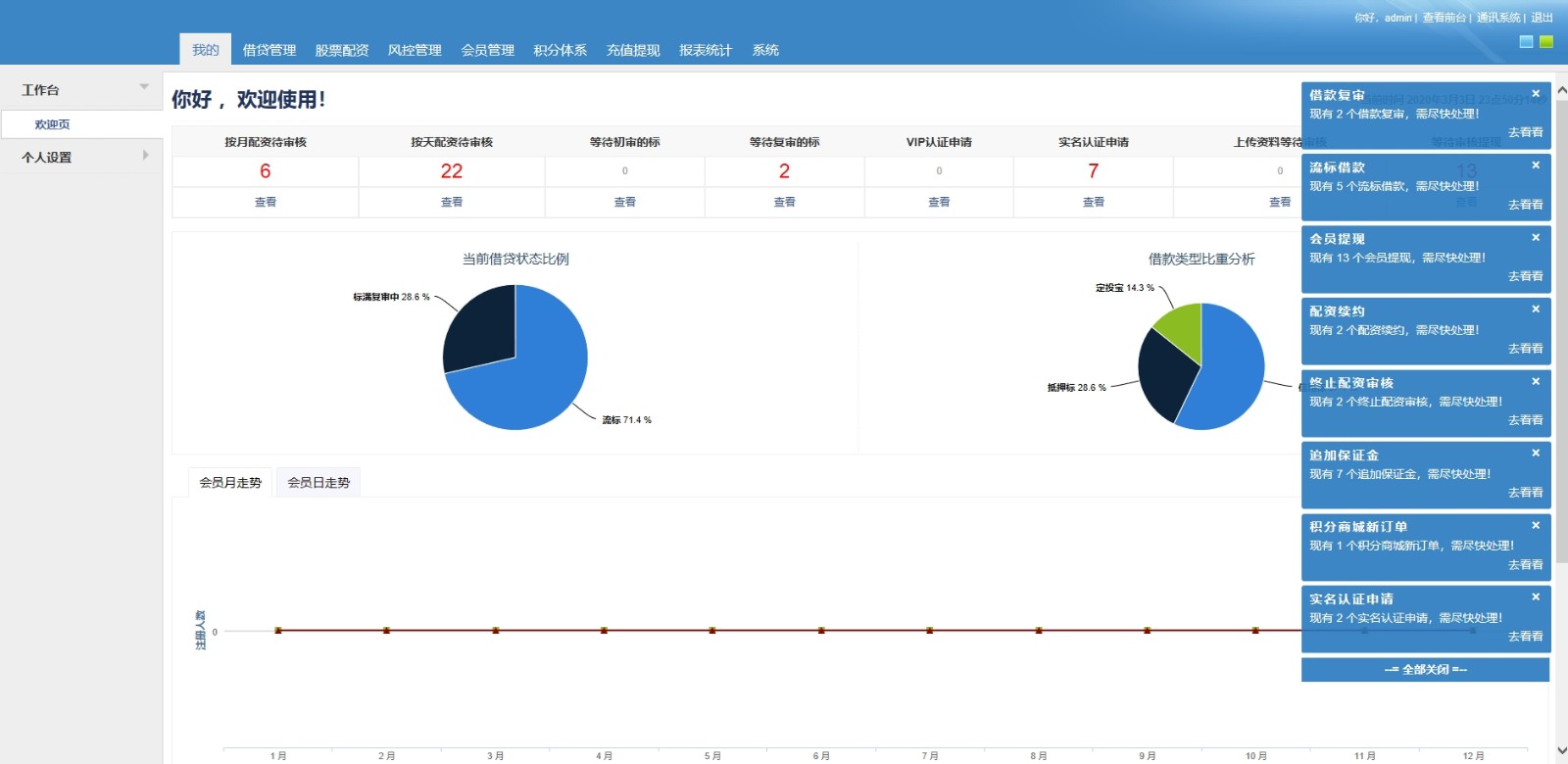This screenshot has height=764, width=1568.
Task: Close the 流标借款 notification
Action: tap(1536, 166)
